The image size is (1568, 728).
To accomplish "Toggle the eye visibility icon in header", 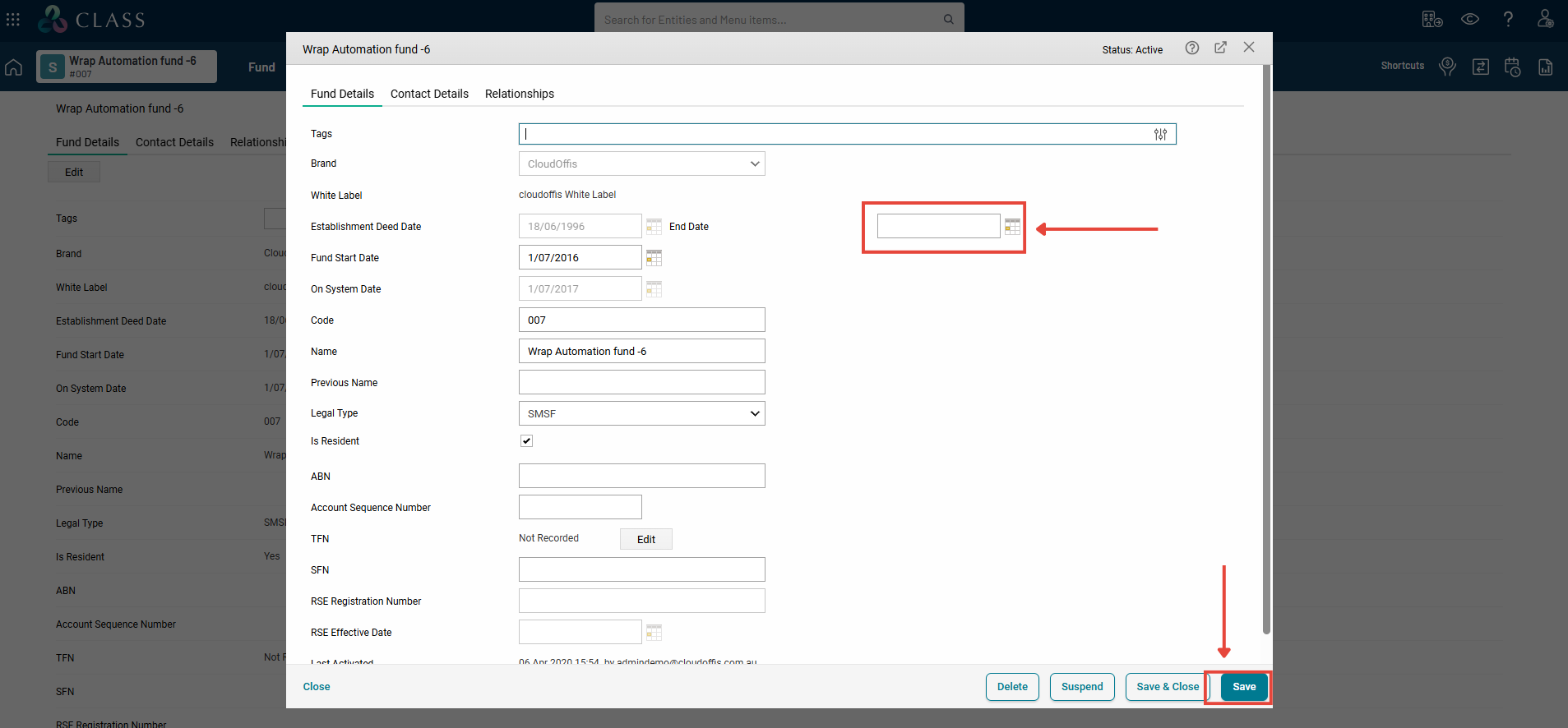I will (x=1470, y=19).
